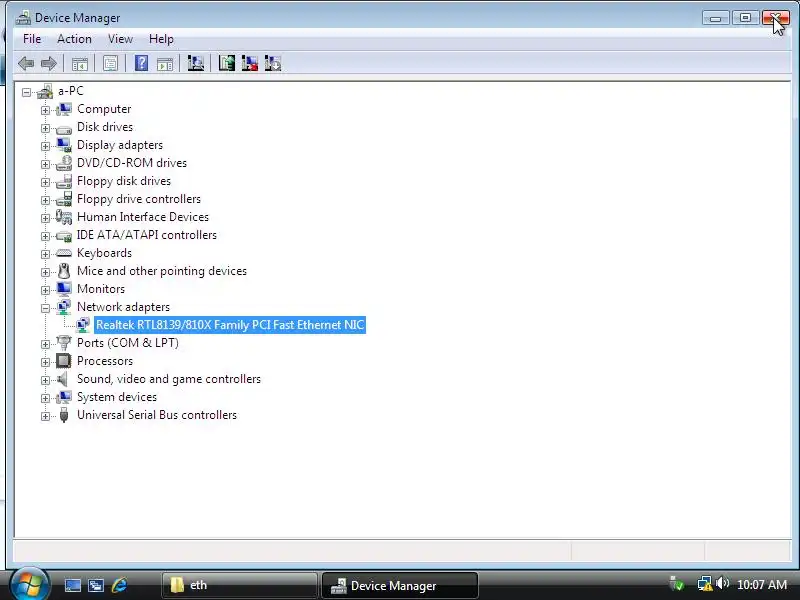
Task: Click the network warning tray icon
Action: click(x=705, y=584)
